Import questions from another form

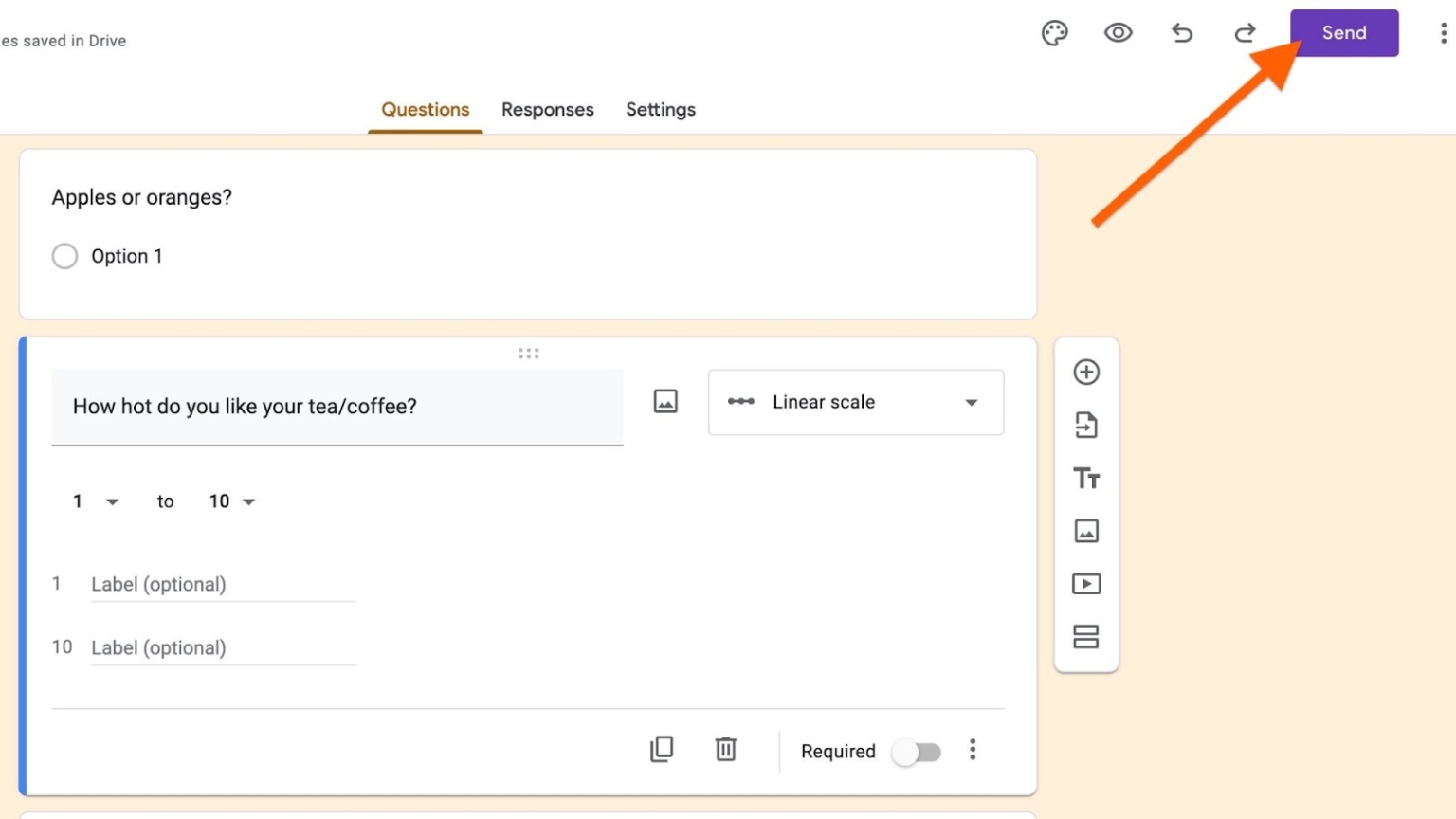[1086, 425]
